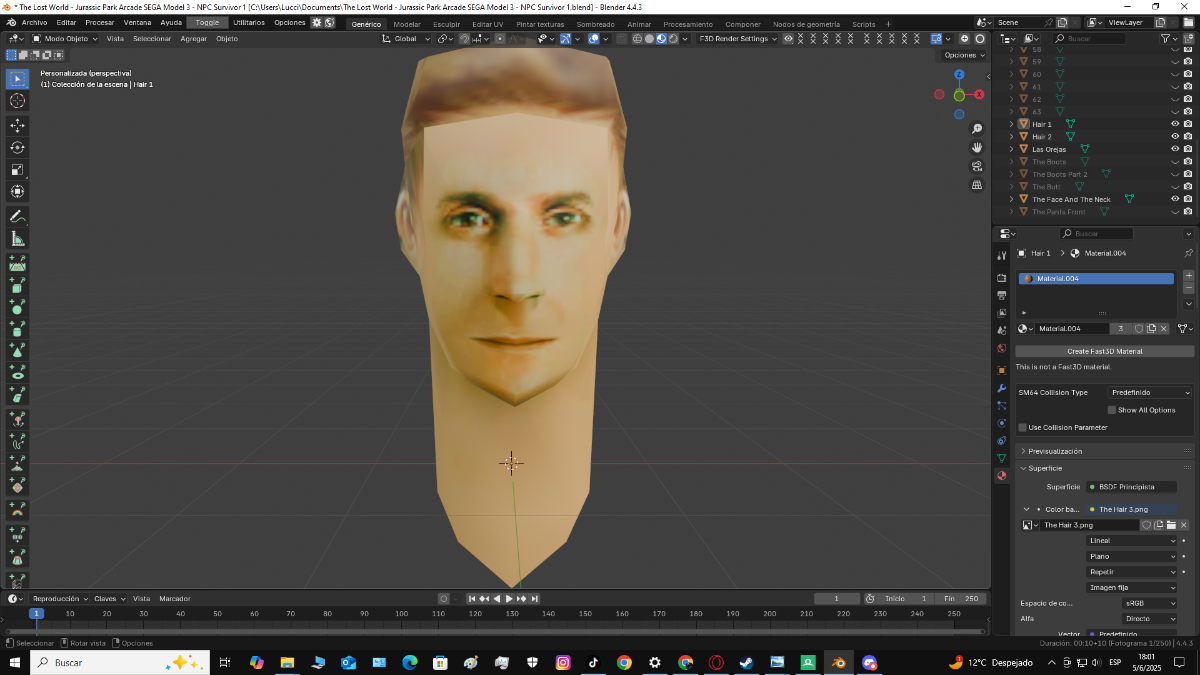Image resolution: width=1200 pixels, height=675 pixels.
Task: Open the Modo Objeto mode dropdown
Action: (x=65, y=39)
